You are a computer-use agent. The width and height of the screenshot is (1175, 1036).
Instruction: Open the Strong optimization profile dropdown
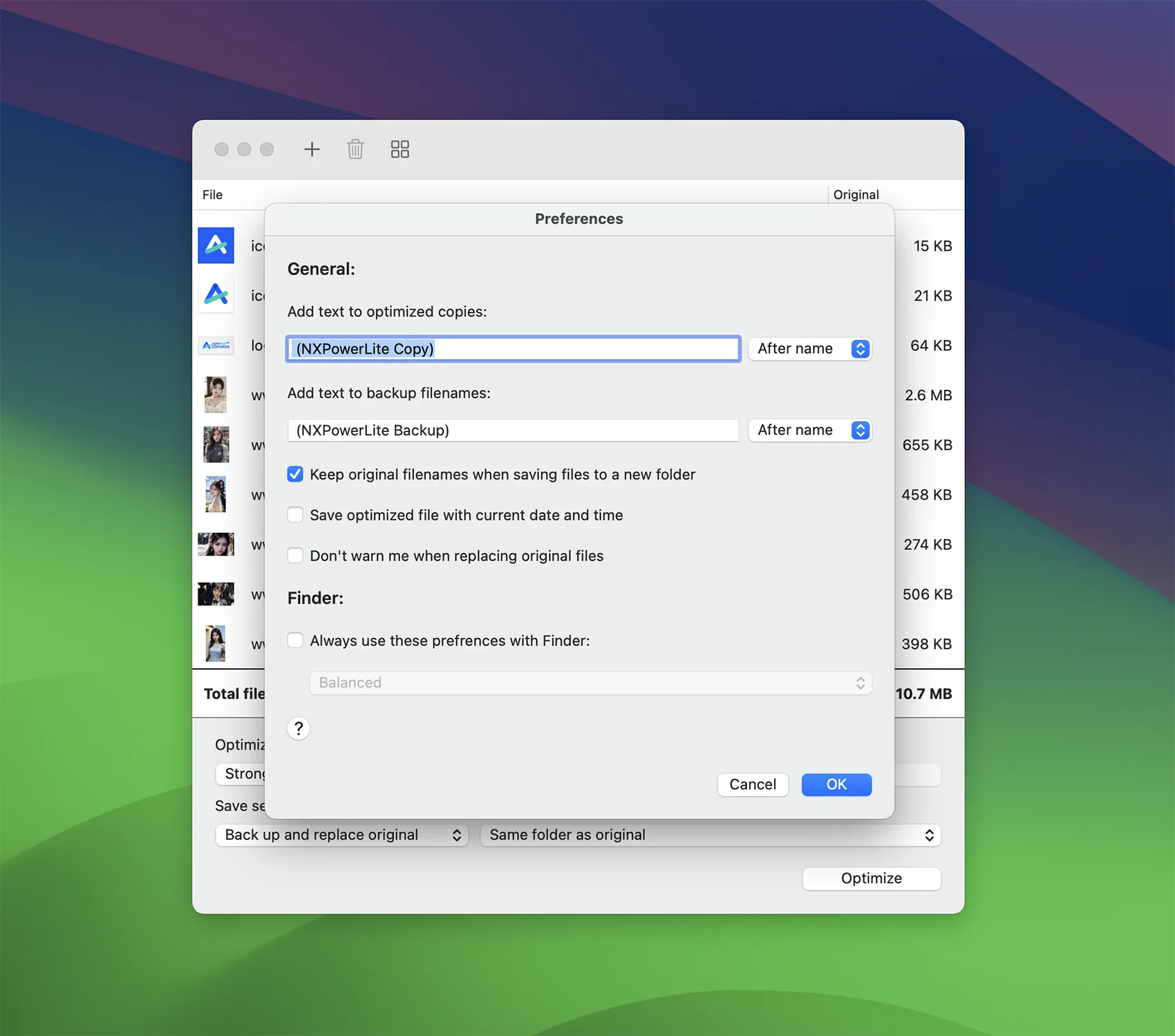coord(241,774)
